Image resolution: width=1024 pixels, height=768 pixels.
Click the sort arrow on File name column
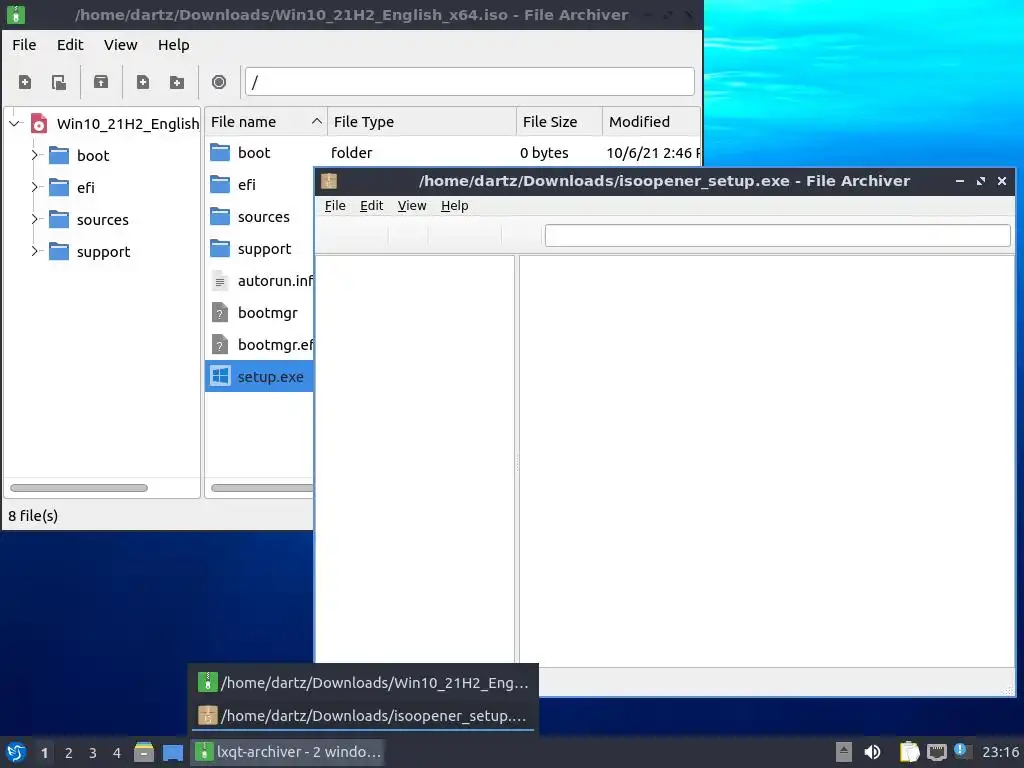click(317, 121)
